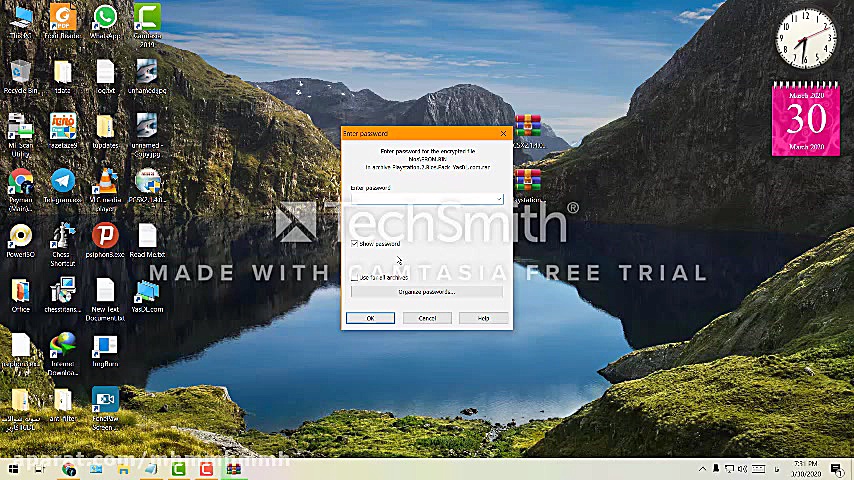Close the Enter password dialog
The height and width of the screenshot is (480, 854).
click(x=503, y=133)
